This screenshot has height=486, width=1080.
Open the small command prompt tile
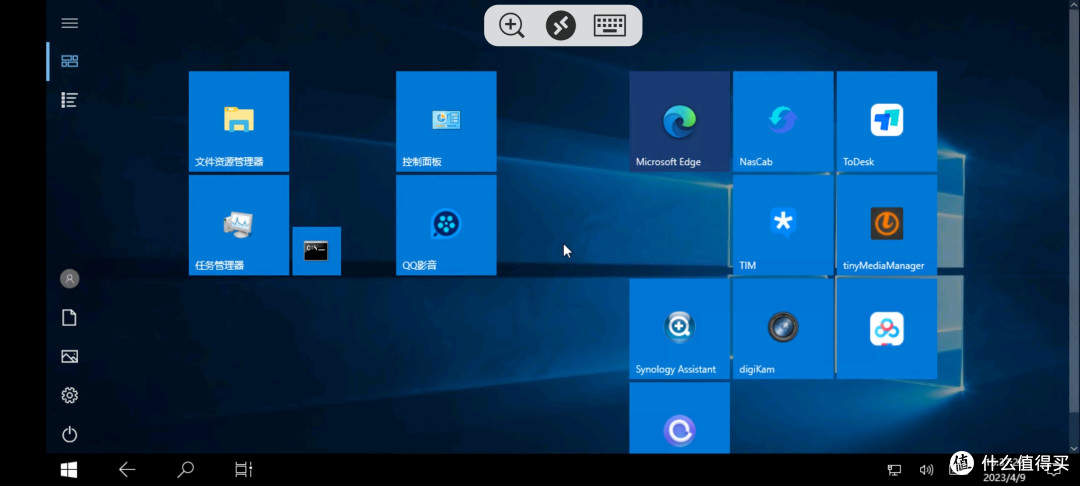point(317,251)
